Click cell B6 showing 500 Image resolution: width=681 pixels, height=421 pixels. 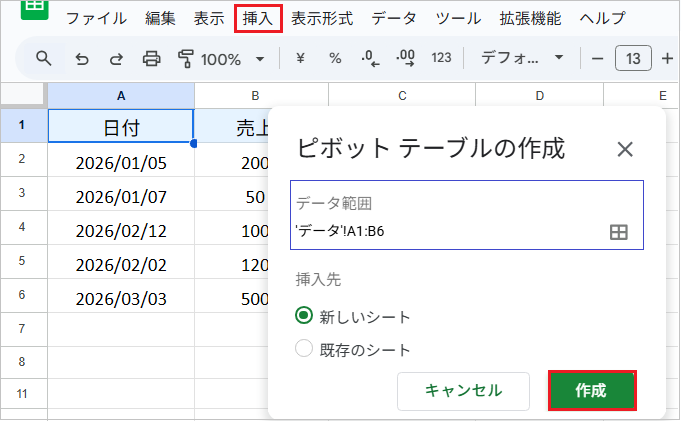point(232,295)
